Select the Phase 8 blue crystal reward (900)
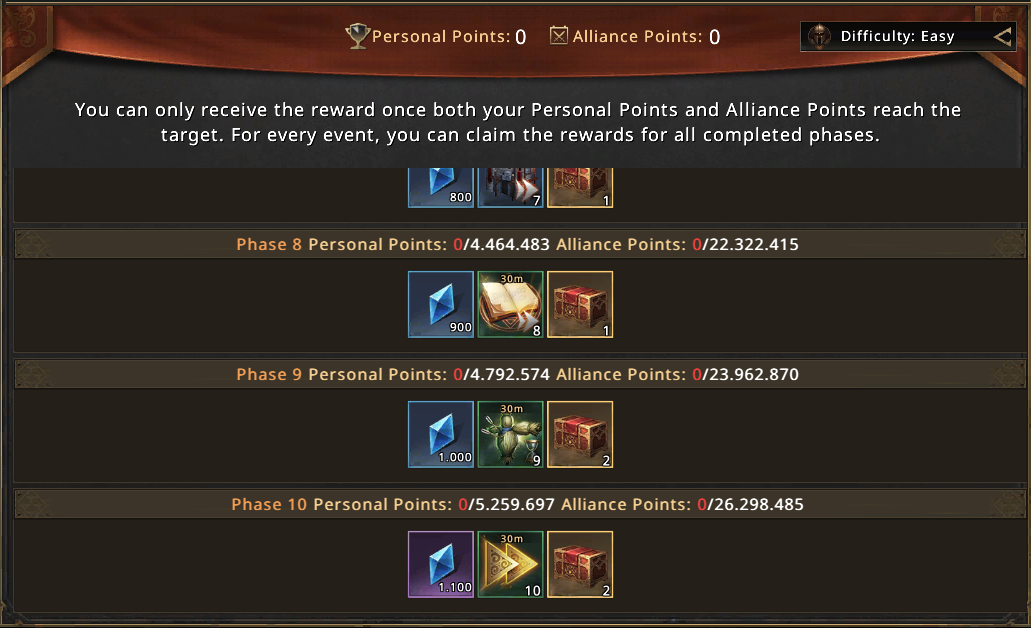Image resolution: width=1031 pixels, height=628 pixels. pos(441,304)
